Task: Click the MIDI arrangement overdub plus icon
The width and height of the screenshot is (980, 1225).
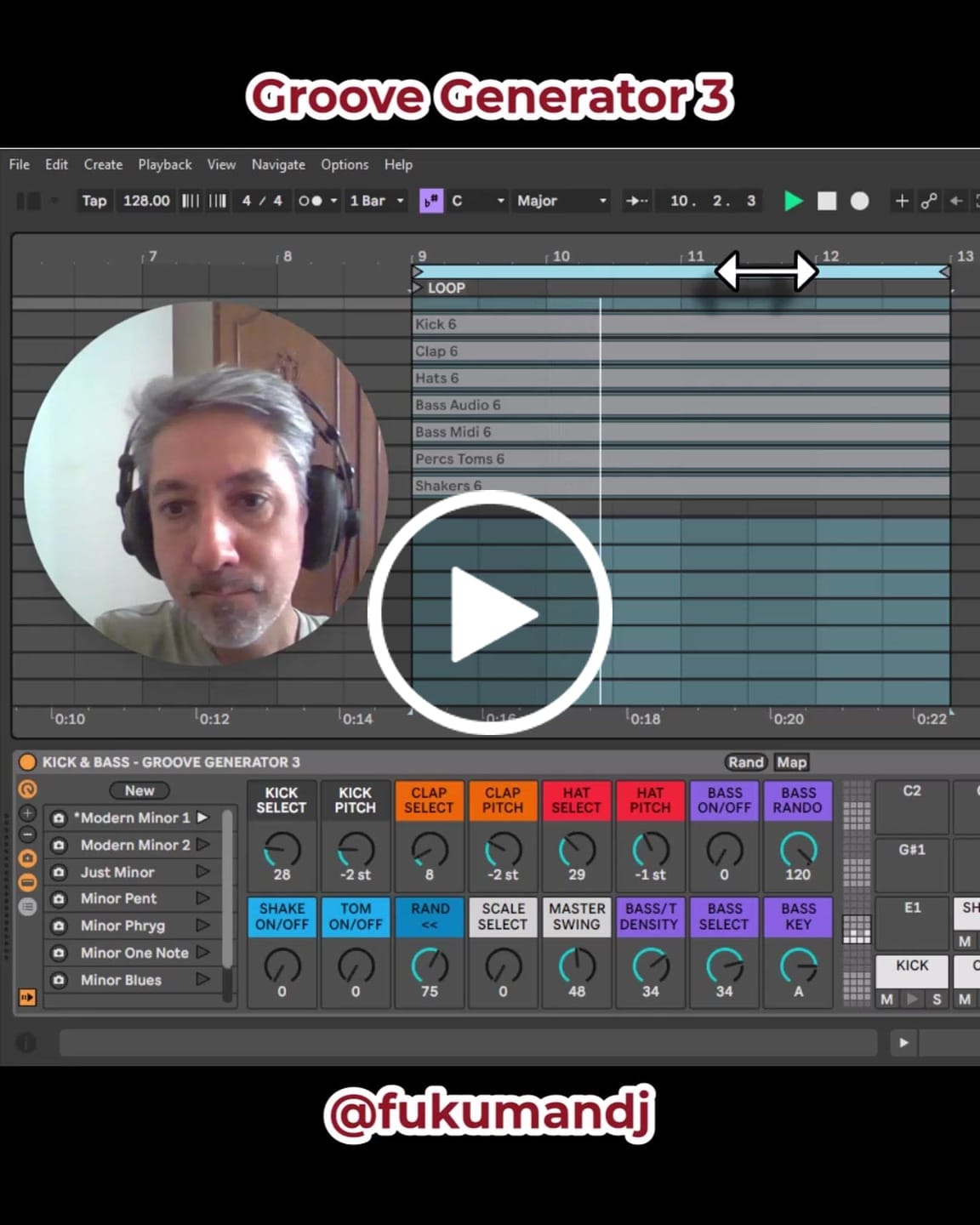Action: click(x=902, y=201)
